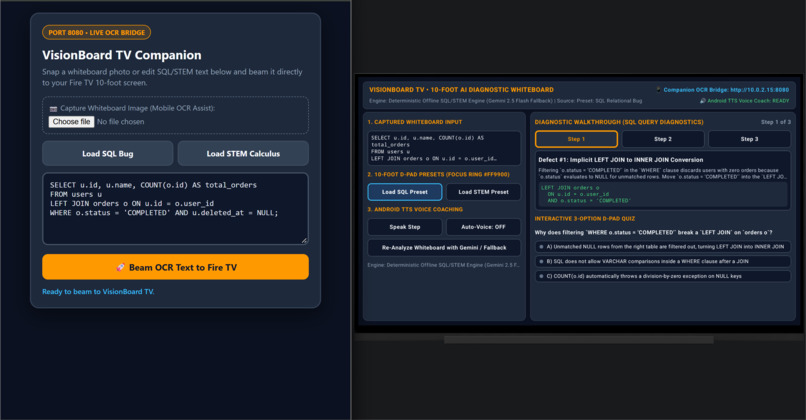Image resolution: width=806 pixels, height=420 pixels.
Task: Select quiz option C about COUNT(o.id) exception
Action: tap(663, 276)
